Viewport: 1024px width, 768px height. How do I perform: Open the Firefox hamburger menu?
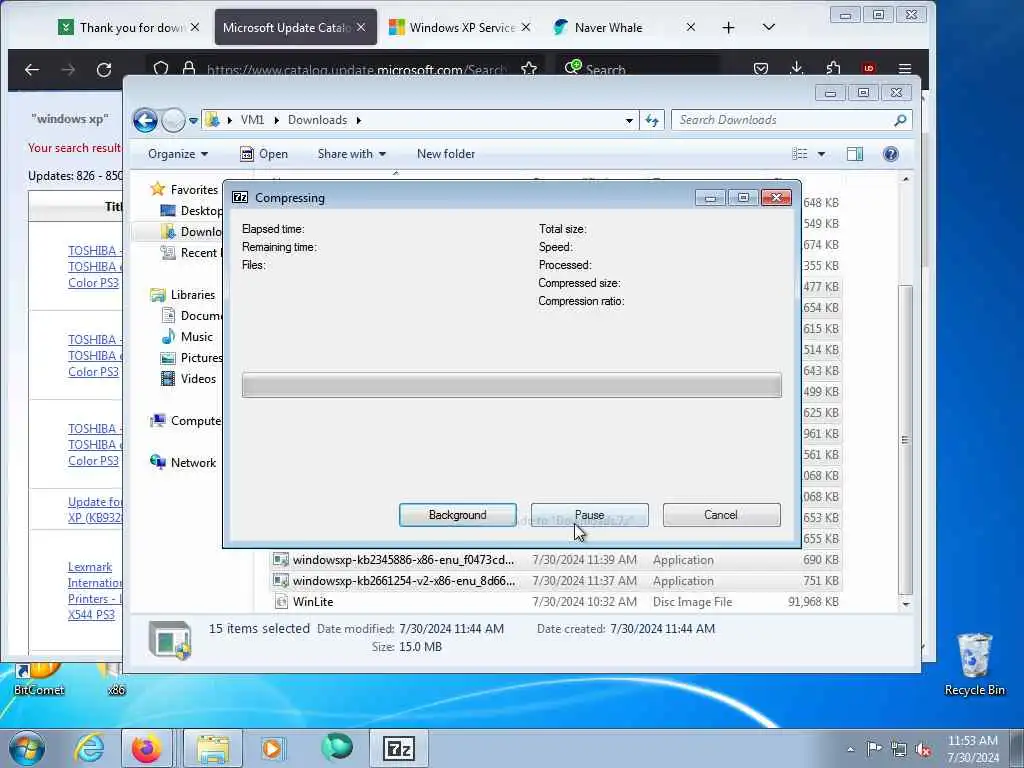(x=904, y=68)
